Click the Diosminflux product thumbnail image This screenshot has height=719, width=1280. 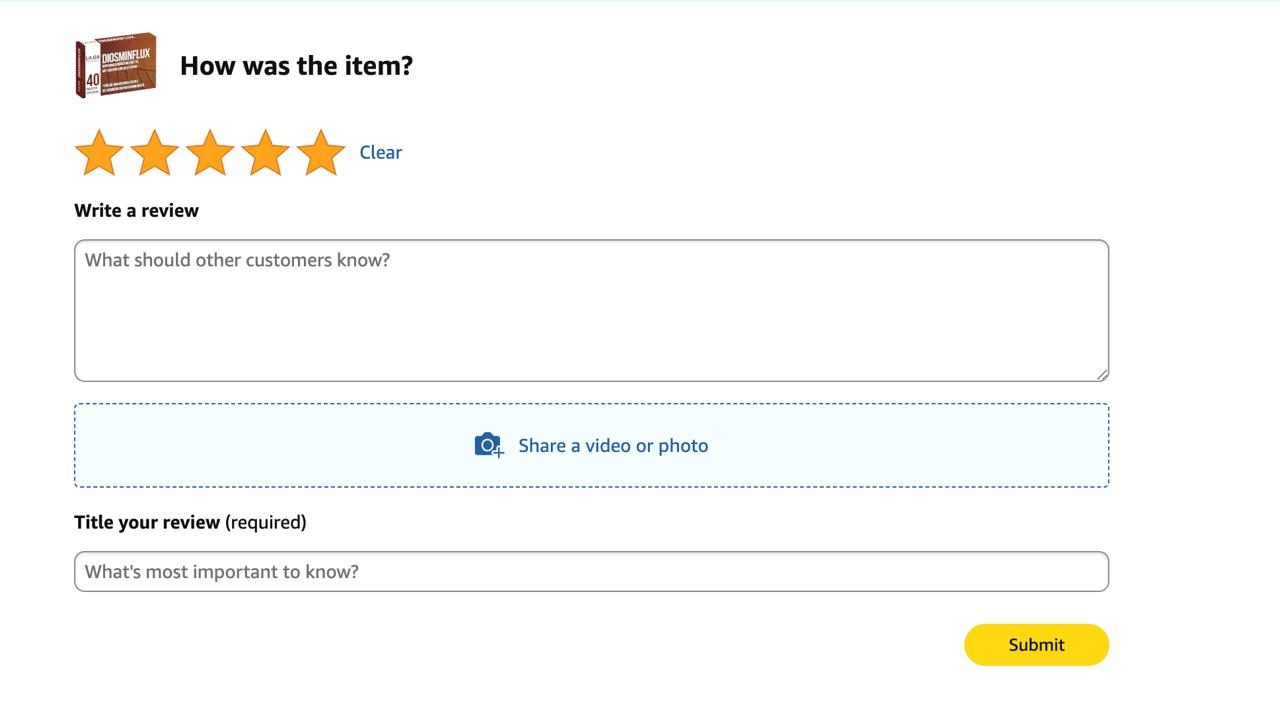click(116, 65)
